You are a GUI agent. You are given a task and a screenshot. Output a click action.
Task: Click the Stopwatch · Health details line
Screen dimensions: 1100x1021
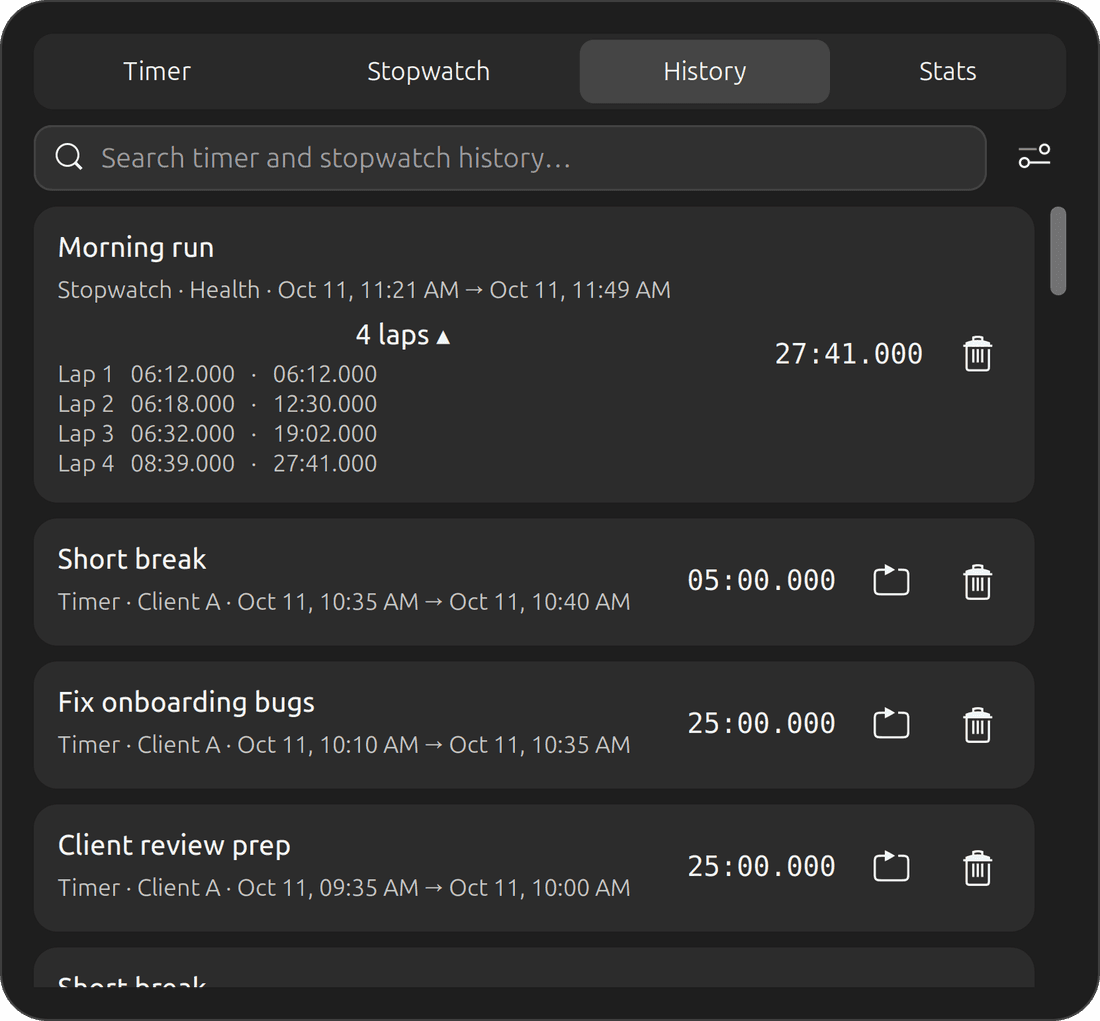pos(364,290)
